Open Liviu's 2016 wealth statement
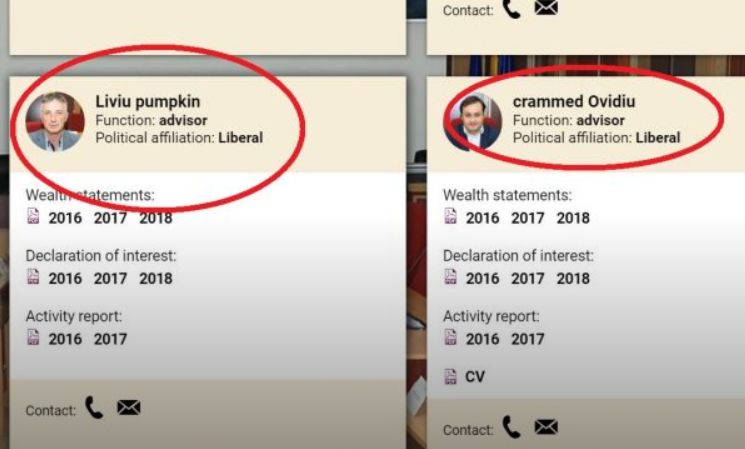The width and height of the screenshot is (745, 449). coord(65,218)
